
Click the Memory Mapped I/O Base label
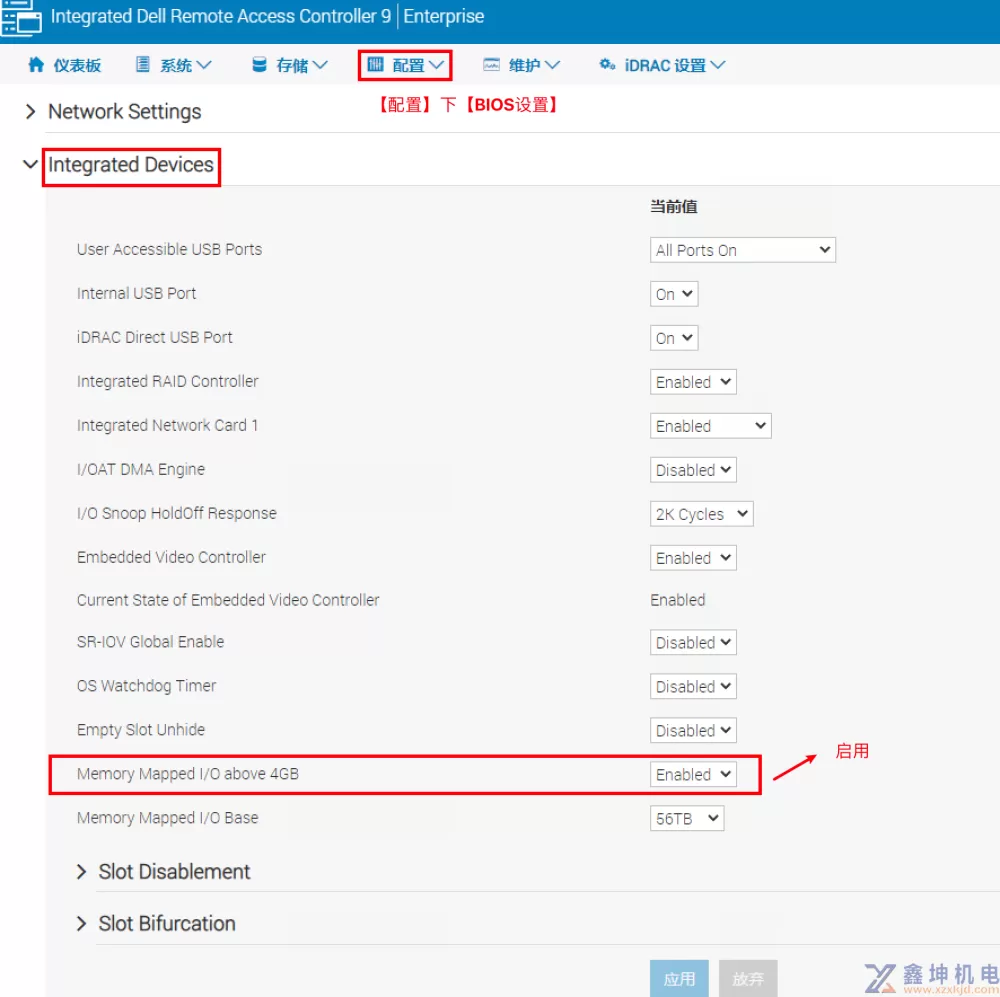coord(167,818)
